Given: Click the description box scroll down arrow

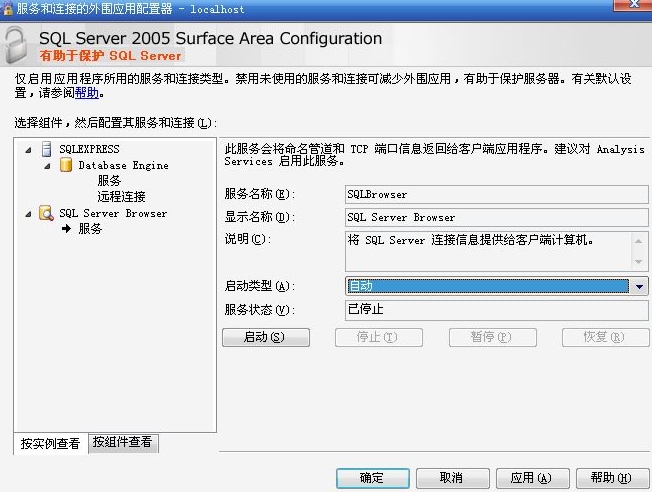Looking at the screenshot, I should pyautogui.click(x=639, y=262).
